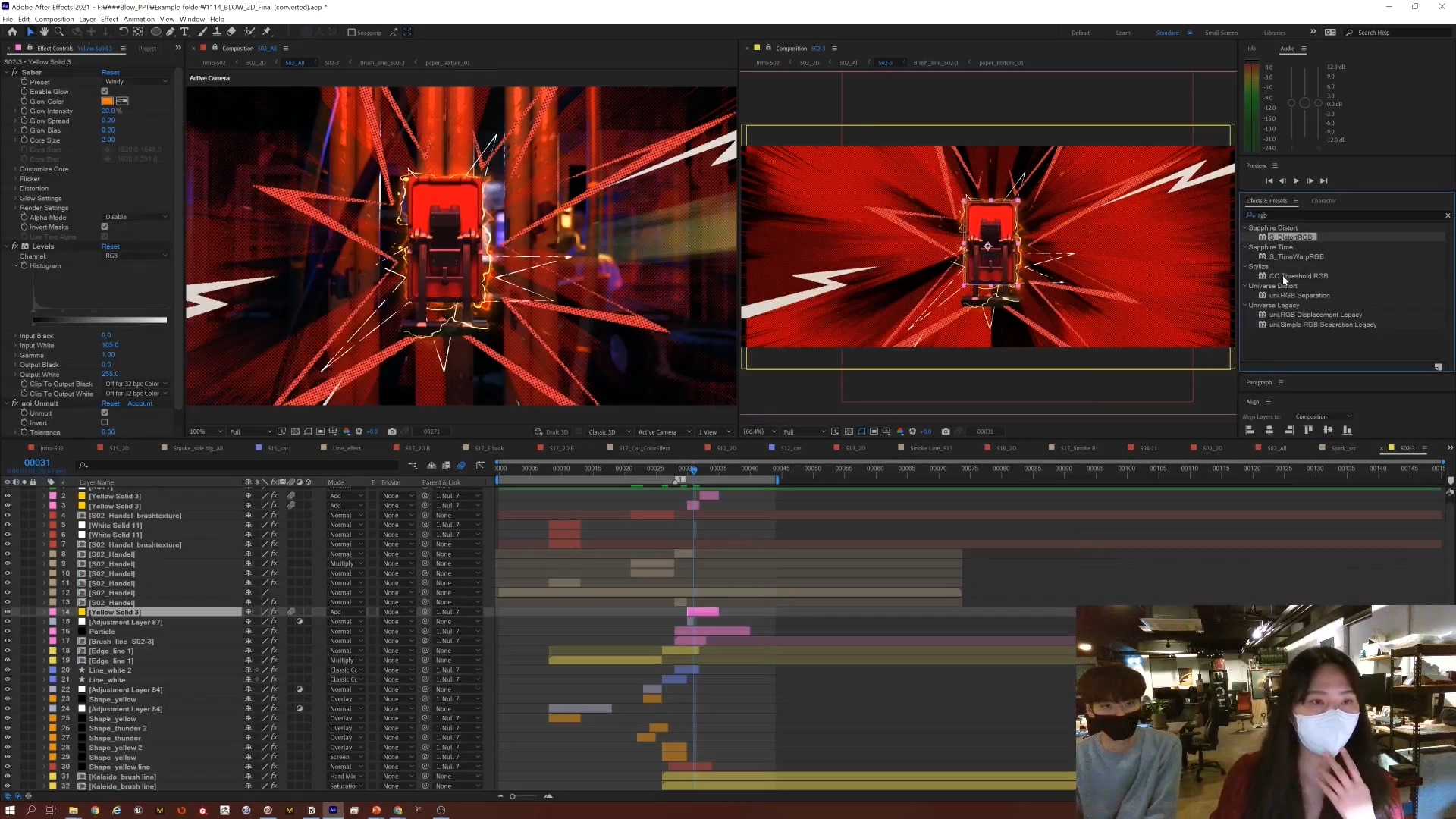Toggle Invert Masks checkbox
This screenshot has height=819, width=1456.
coord(105,227)
